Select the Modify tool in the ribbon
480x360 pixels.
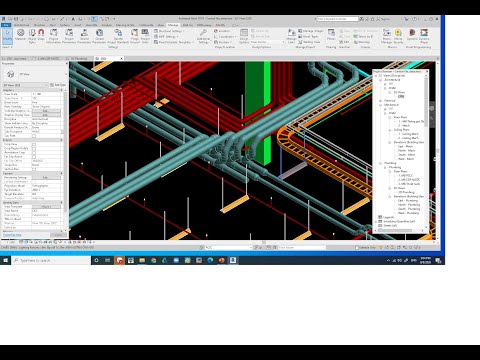coord(7,36)
